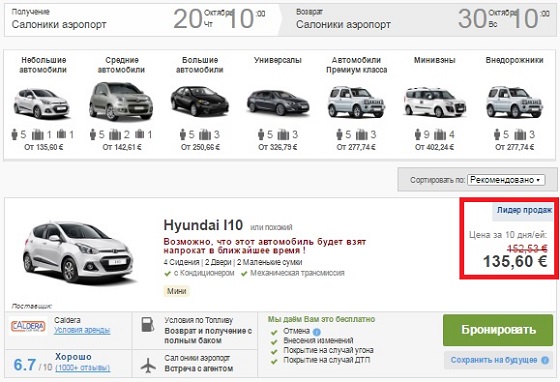Click the Покрытие на случай угона item
The height and width of the screenshot is (382, 560).
[328, 350]
